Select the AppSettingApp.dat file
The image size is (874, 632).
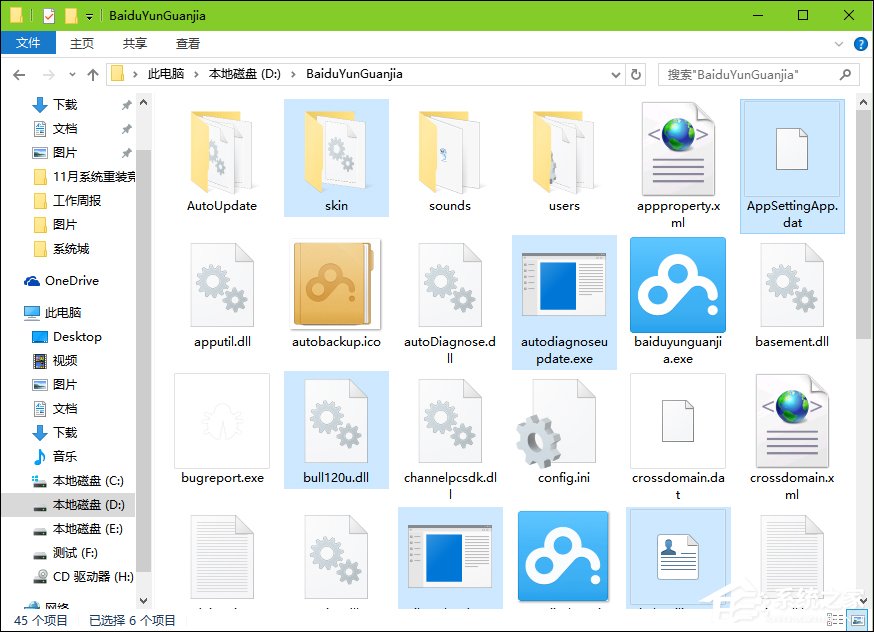(x=791, y=150)
